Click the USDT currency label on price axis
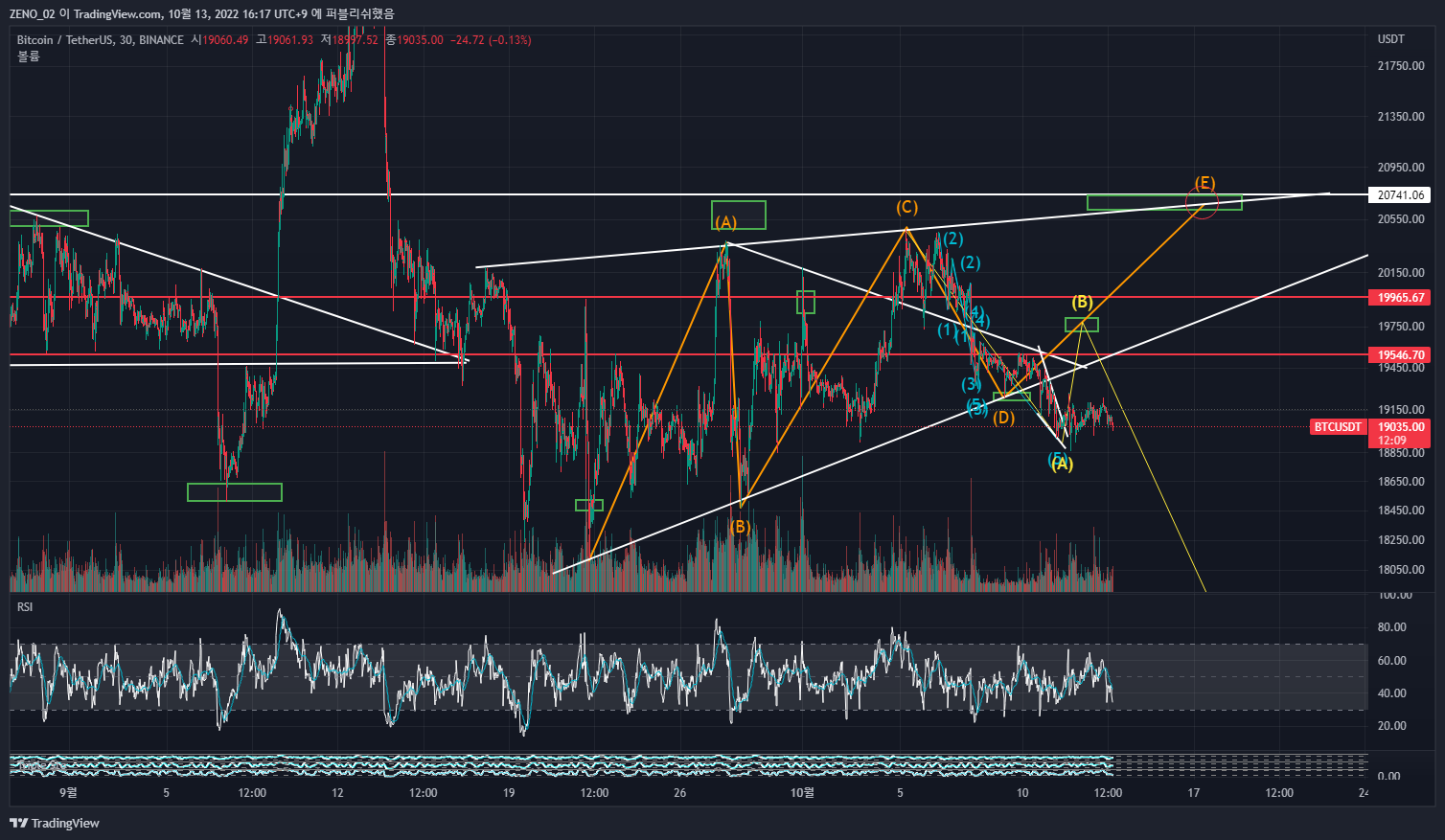1445x840 pixels. 1391,39
